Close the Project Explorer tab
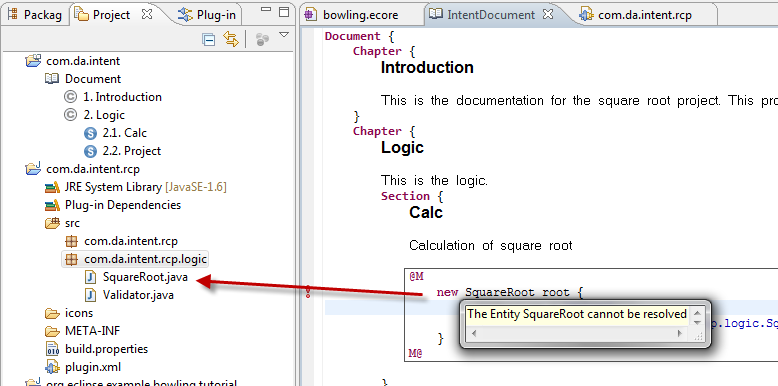 pyautogui.click(x=147, y=14)
